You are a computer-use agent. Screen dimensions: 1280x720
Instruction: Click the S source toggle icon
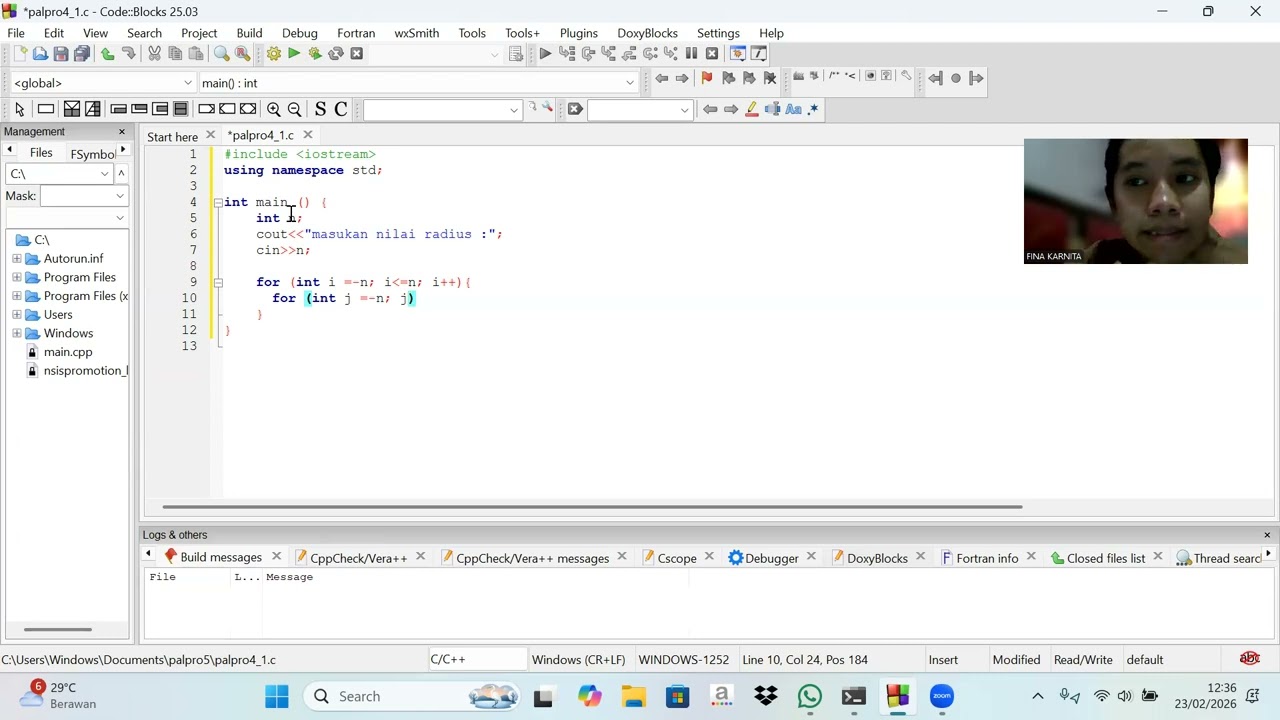pyautogui.click(x=320, y=109)
